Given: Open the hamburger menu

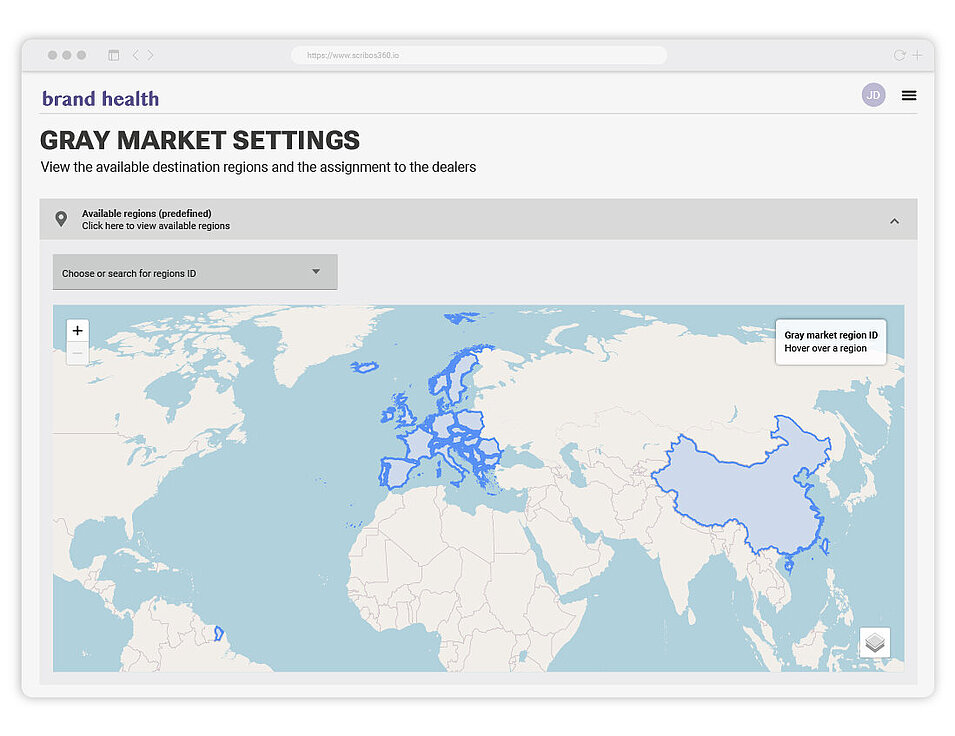Looking at the screenshot, I should [x=908, y=96].
